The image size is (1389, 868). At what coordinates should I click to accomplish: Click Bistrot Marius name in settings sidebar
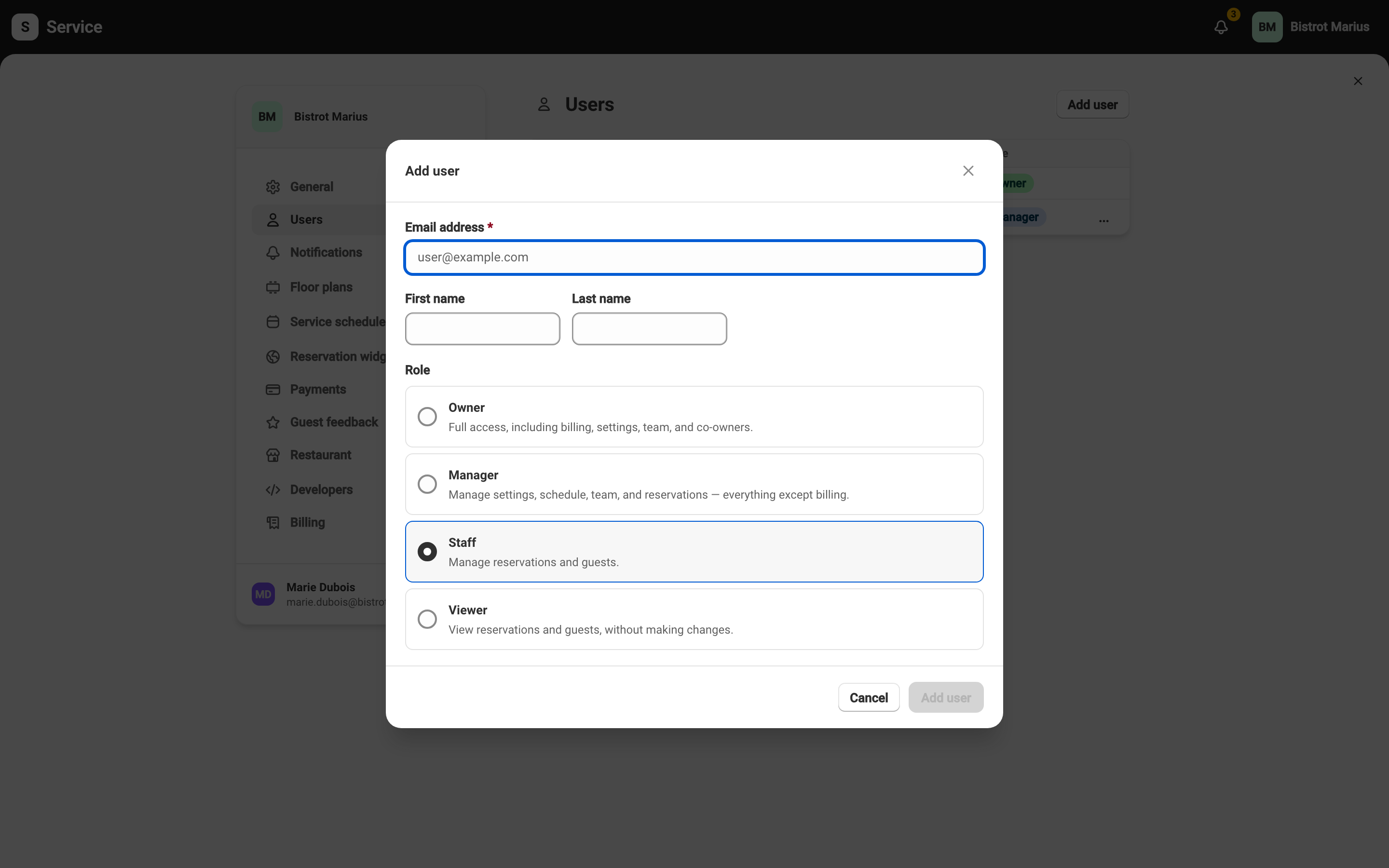[330, 117]
